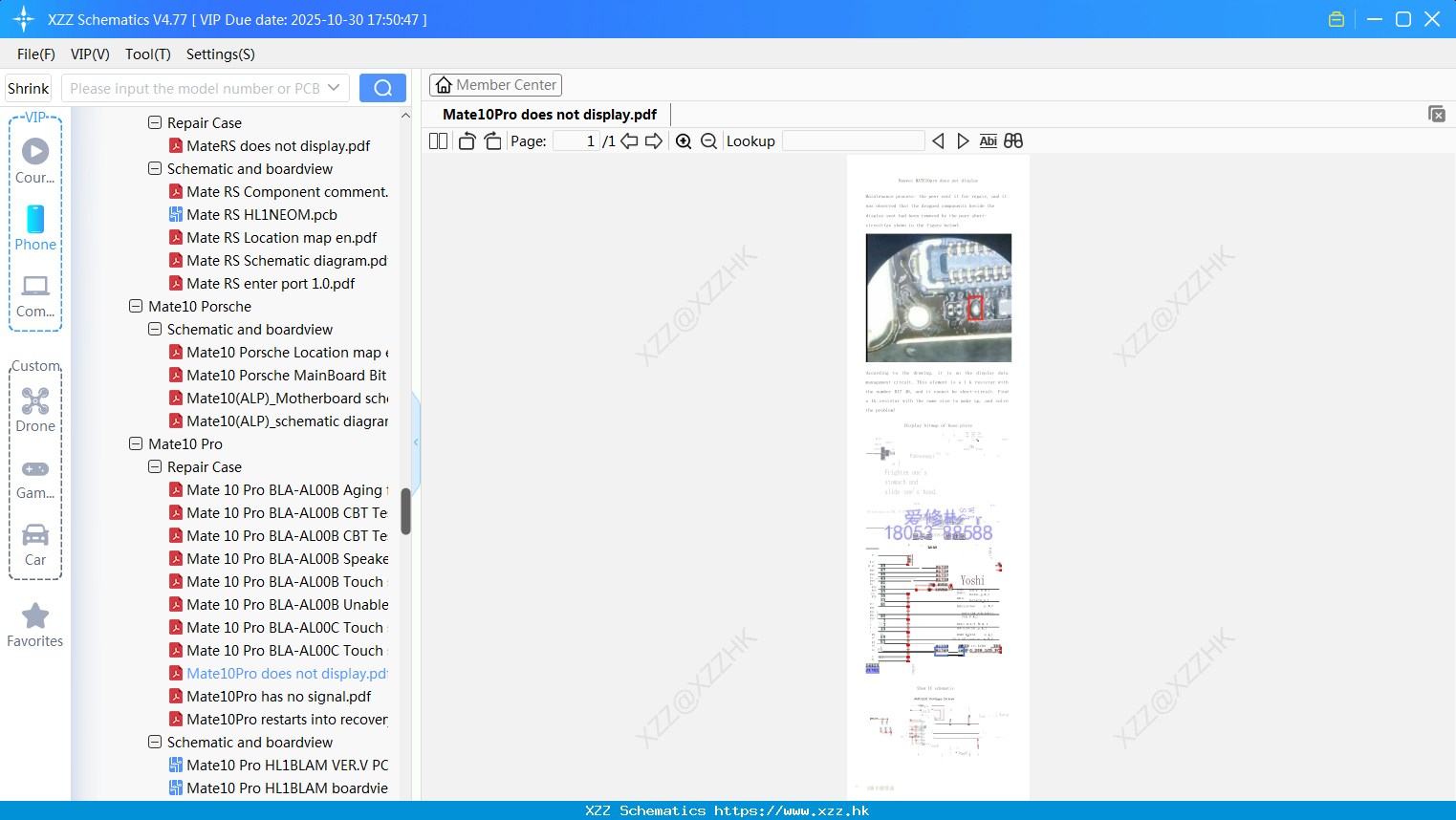Screen dimensions: 1456x820
Task: Rotate page counterclockwise
Action: coord(467,140)
